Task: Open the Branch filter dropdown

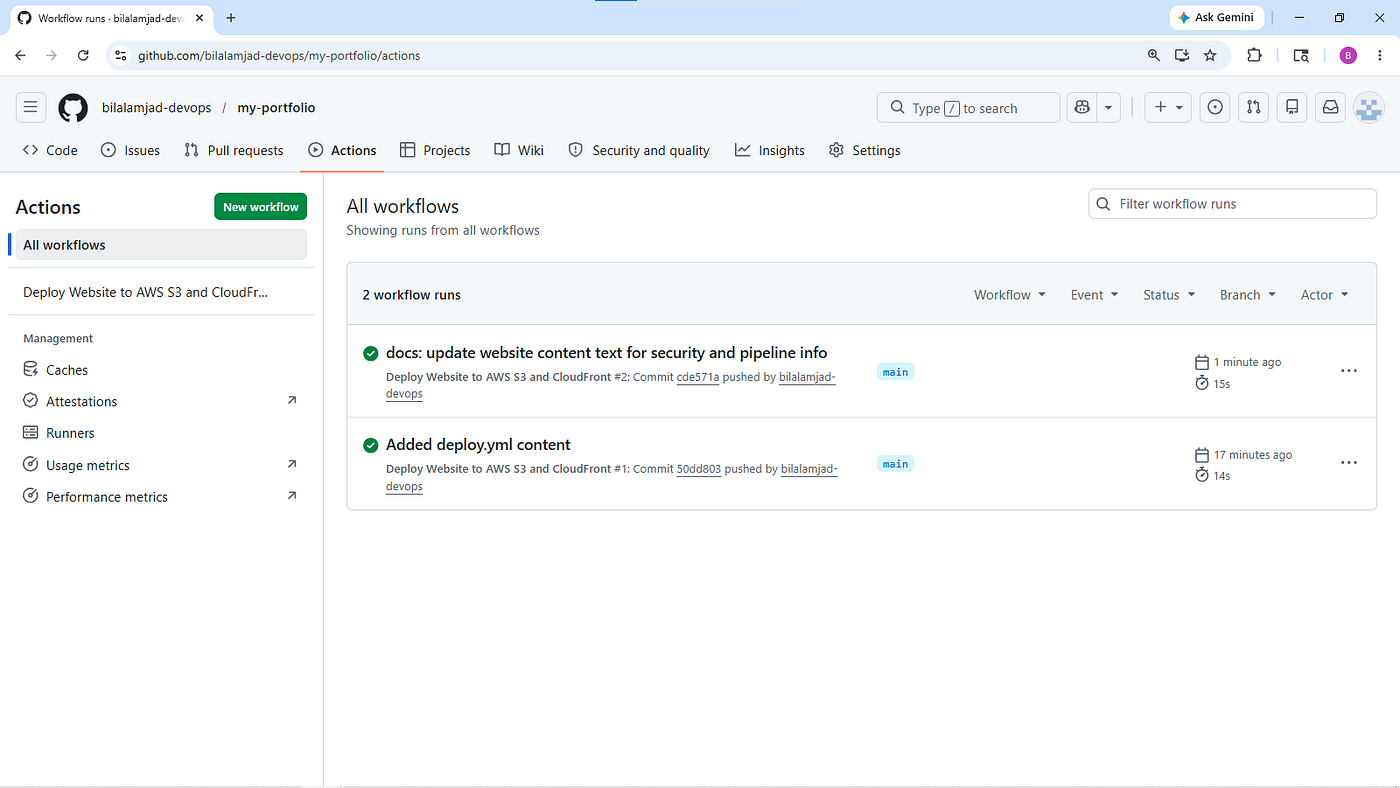Action: coord(1248,295)
